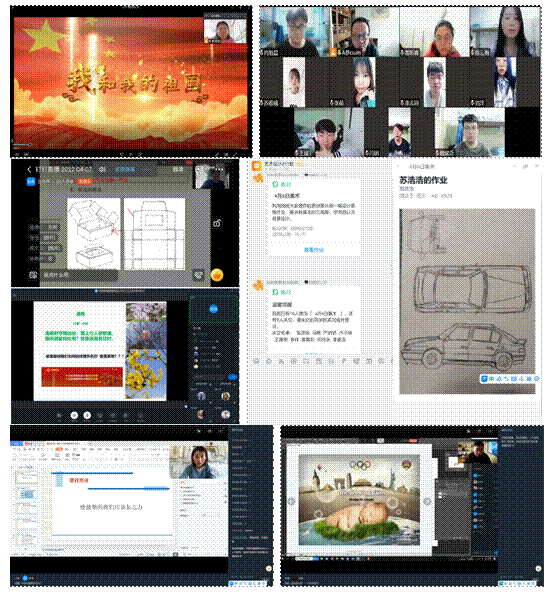Tap the heart like icon in live stream

[x=199, y=275]
